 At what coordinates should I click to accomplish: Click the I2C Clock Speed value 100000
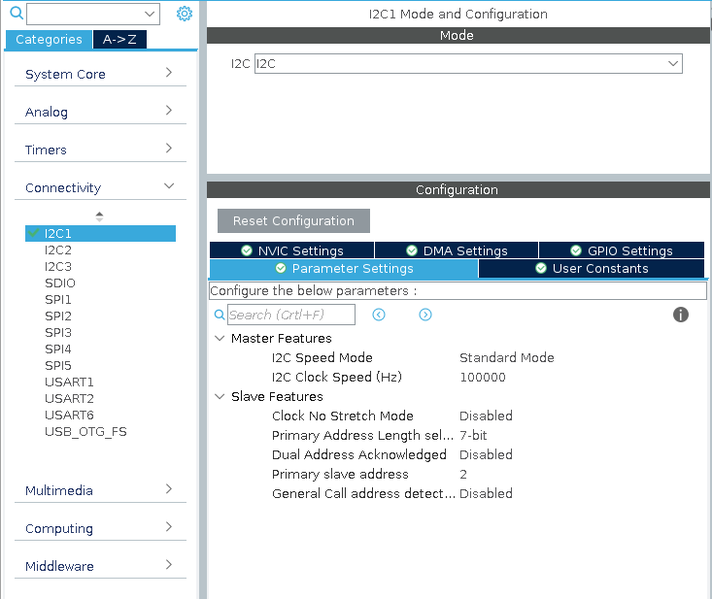click(x=482, y=377)
